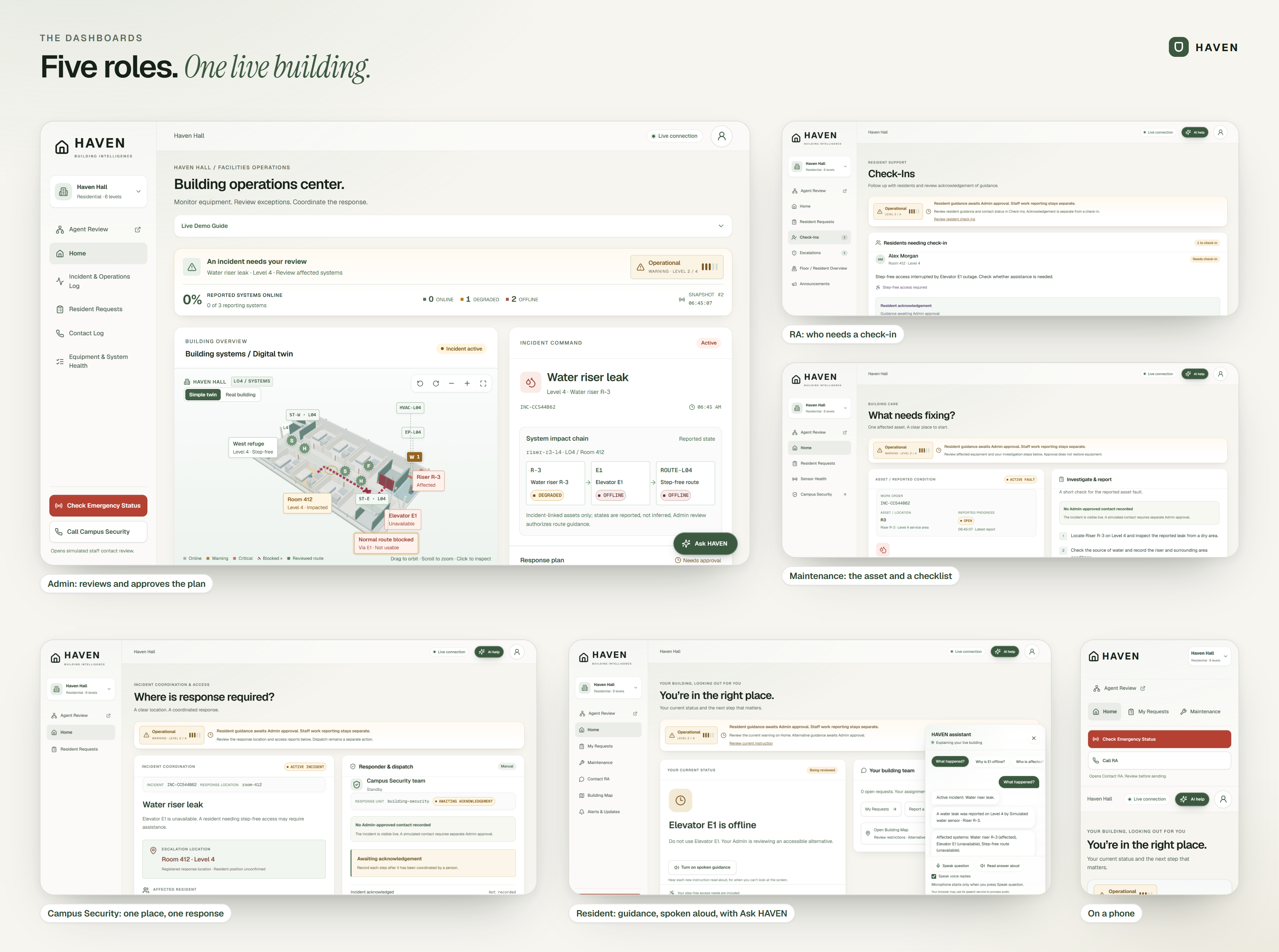Click the Ask HAVEN floating button
1279x952 pixels.
[705, 543]
